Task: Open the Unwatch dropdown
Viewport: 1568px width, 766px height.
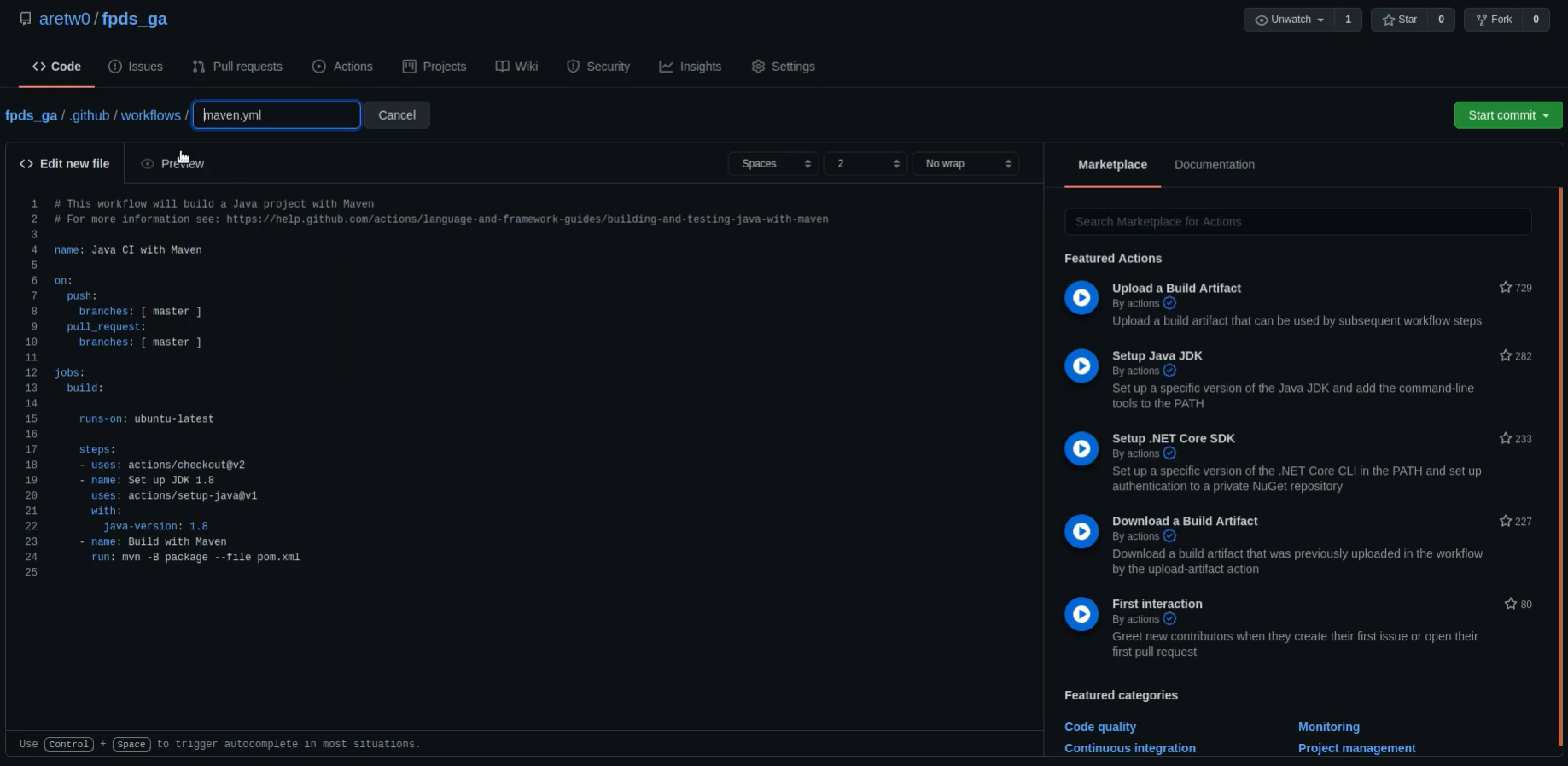Action: coord(1289,20)
